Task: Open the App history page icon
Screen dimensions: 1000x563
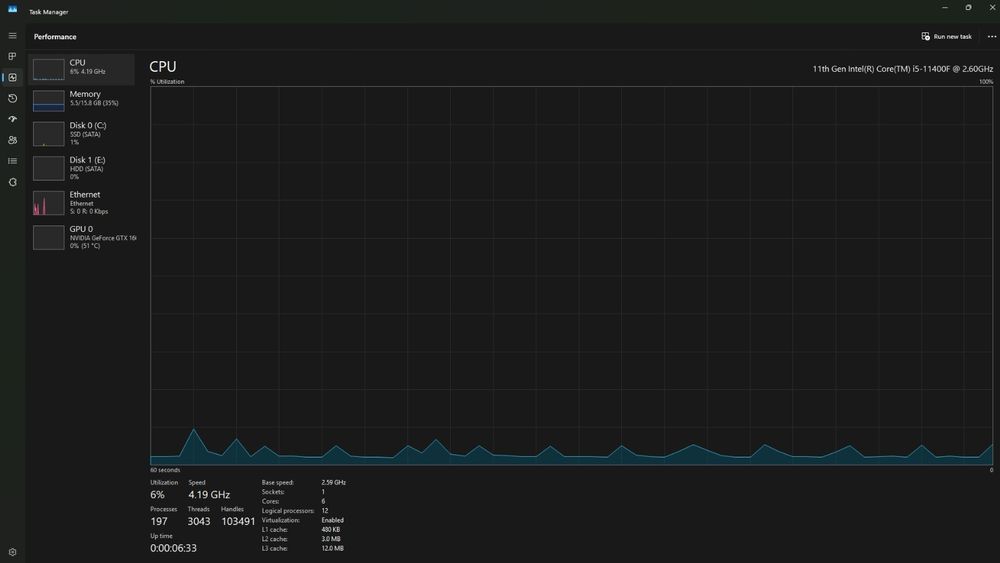Action: 12,98
